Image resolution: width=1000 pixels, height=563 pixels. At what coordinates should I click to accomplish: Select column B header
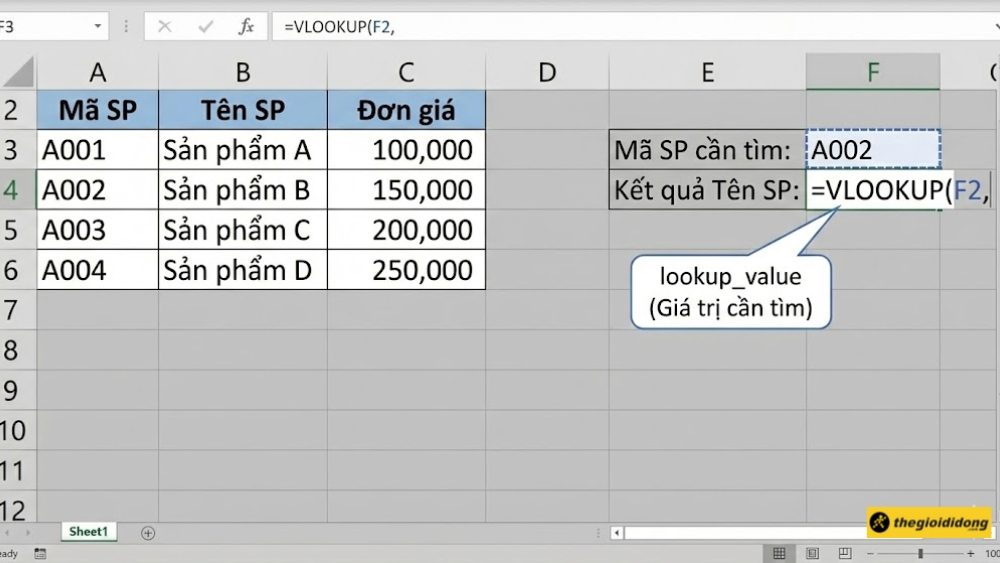tap(243, 72)
